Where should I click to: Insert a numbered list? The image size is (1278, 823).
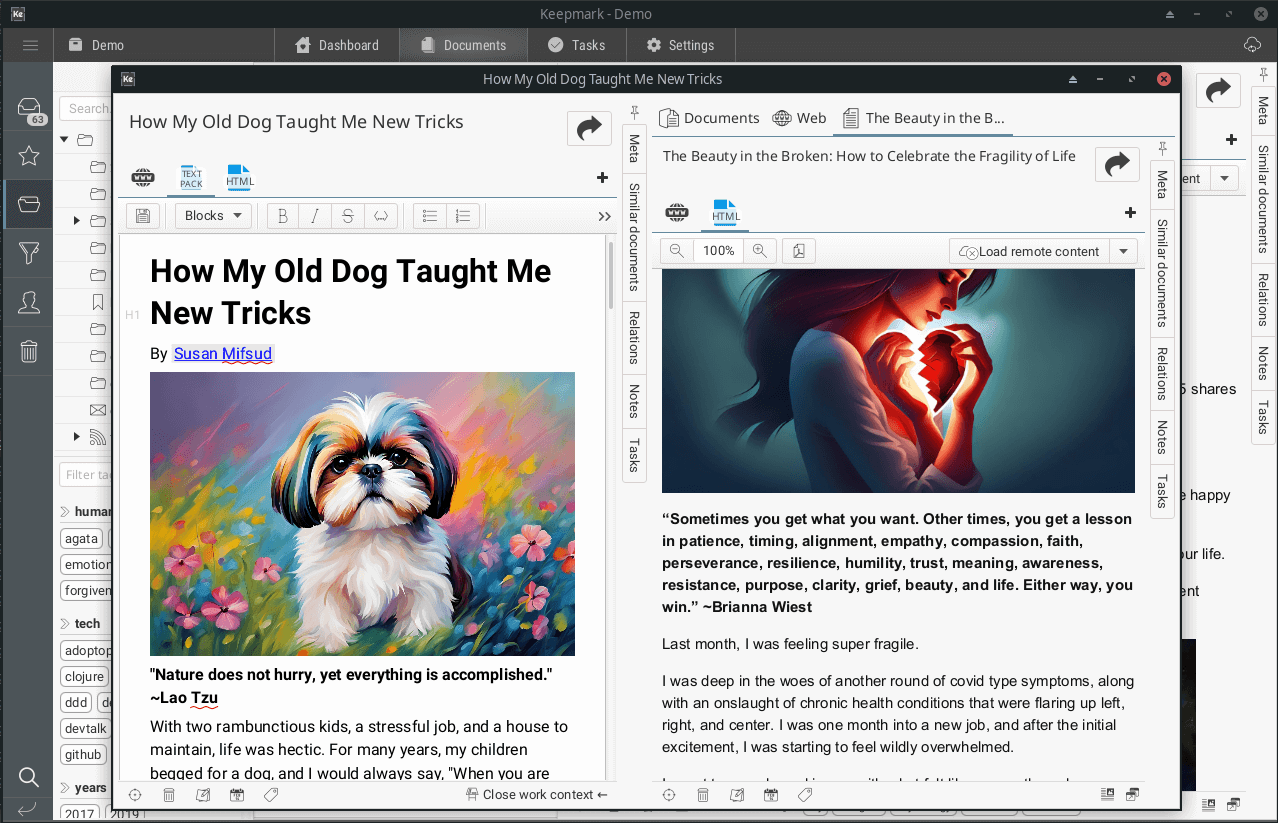[x=462, y=216]
